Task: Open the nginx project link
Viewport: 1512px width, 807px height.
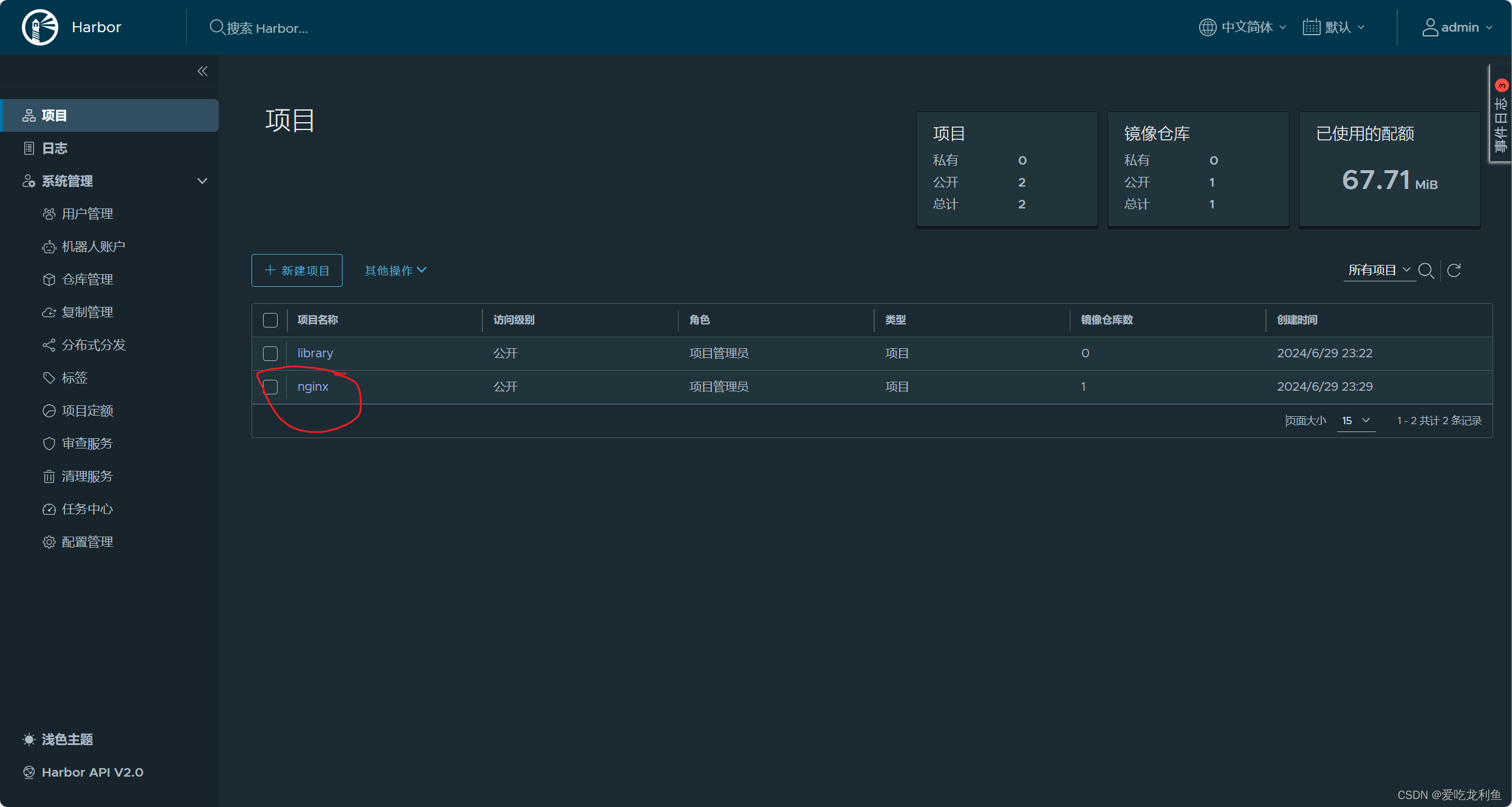Action: 313,386
